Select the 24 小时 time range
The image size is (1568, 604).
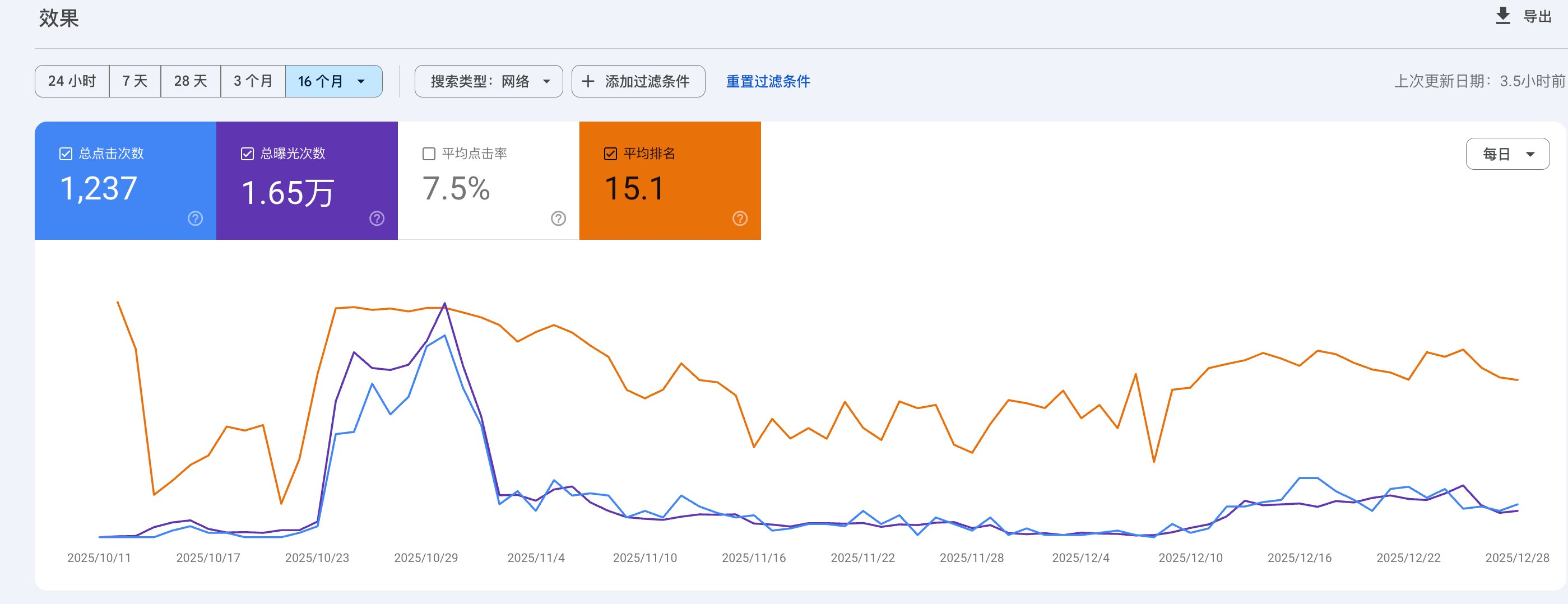(x=72, y=82)
